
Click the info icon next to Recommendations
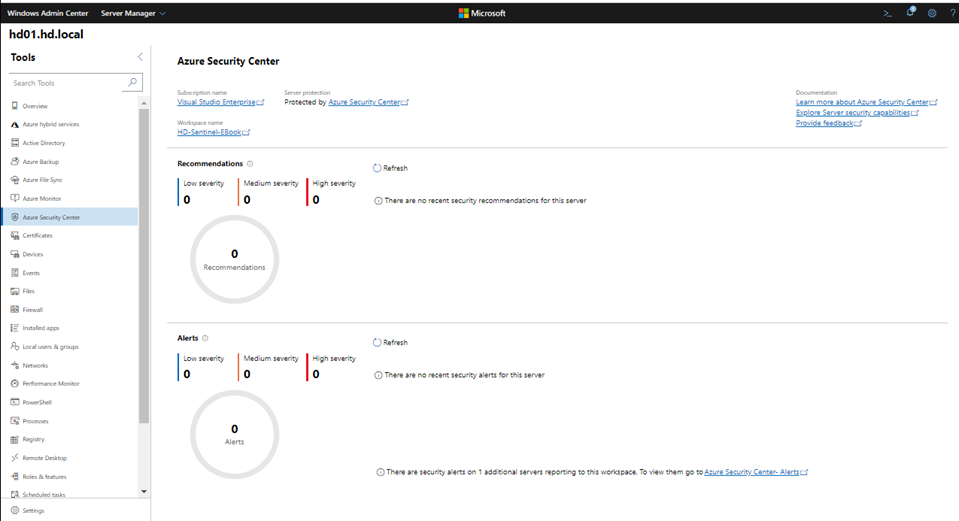tap(250, 164)
